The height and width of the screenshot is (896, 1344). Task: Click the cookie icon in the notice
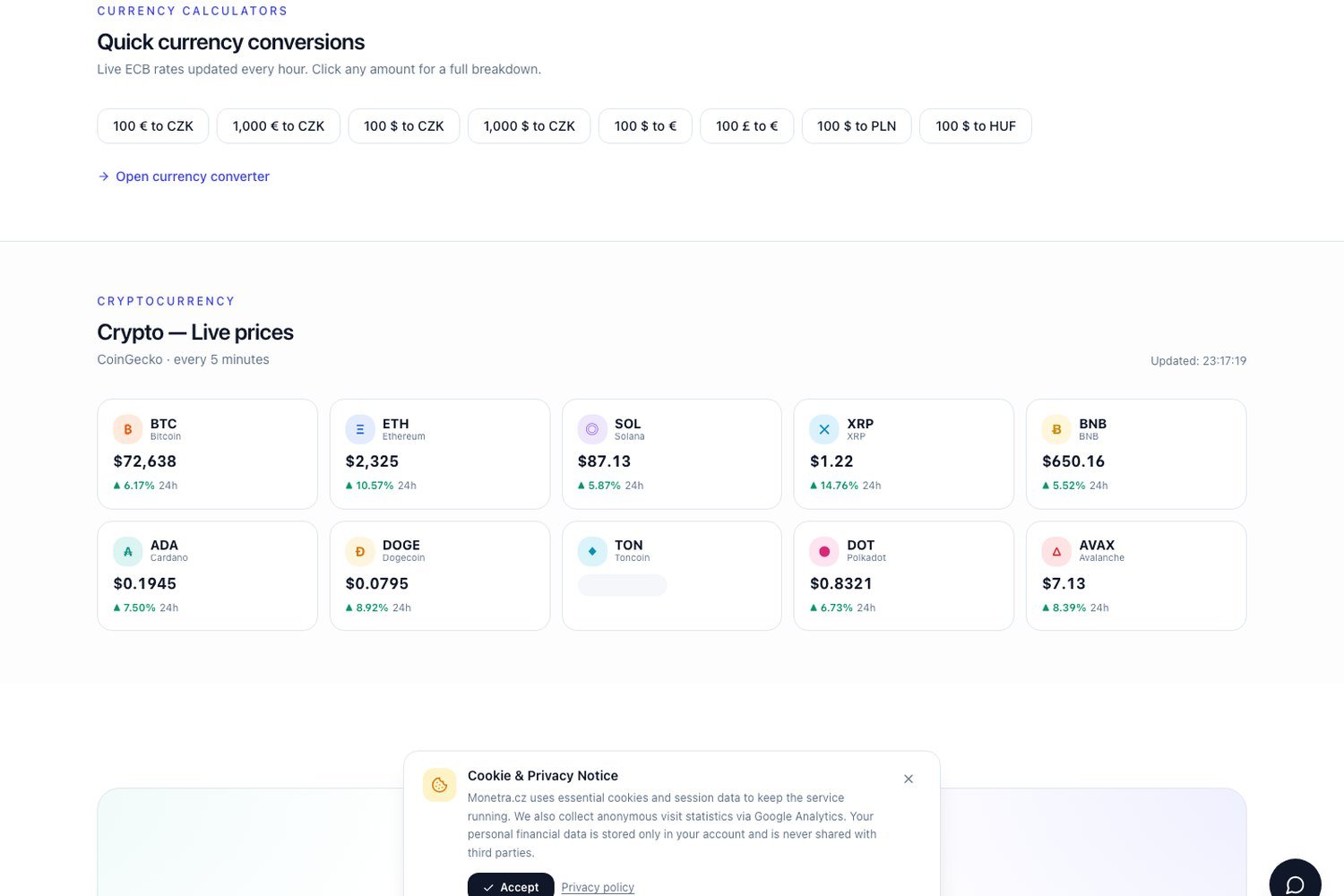(x=439, y=785)
